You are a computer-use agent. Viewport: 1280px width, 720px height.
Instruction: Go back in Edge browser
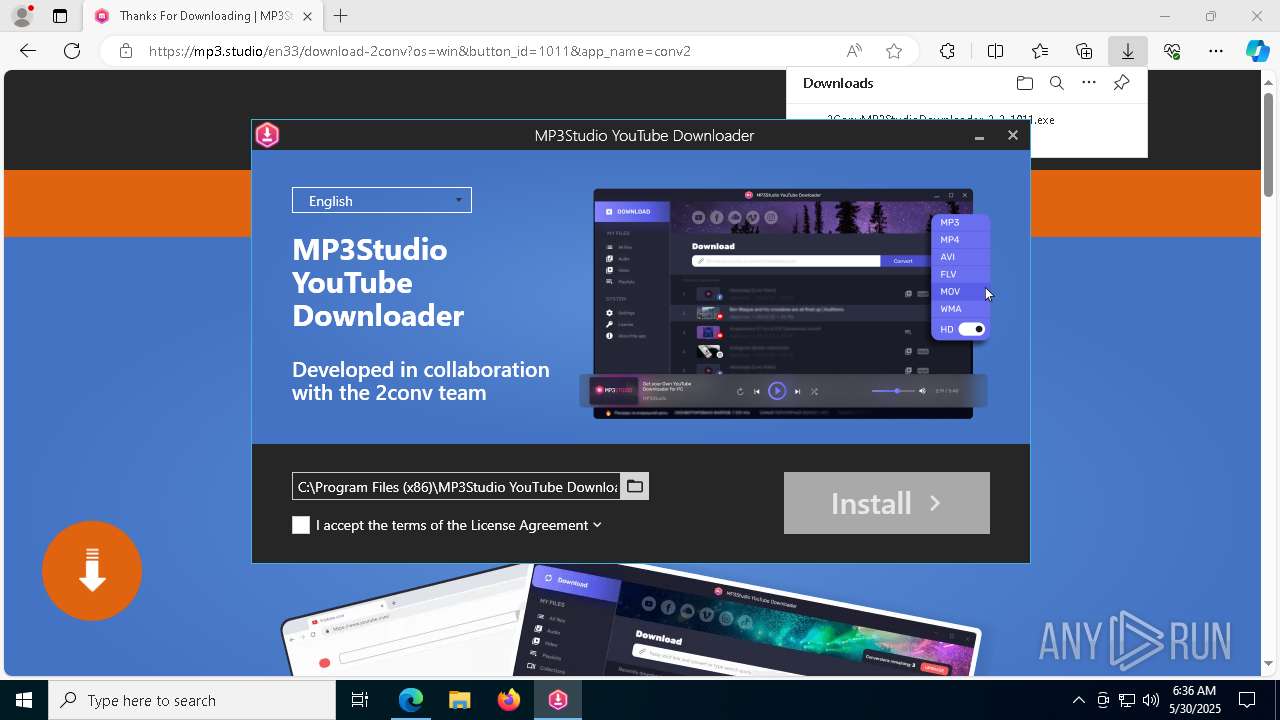click(x=28, y=51)
